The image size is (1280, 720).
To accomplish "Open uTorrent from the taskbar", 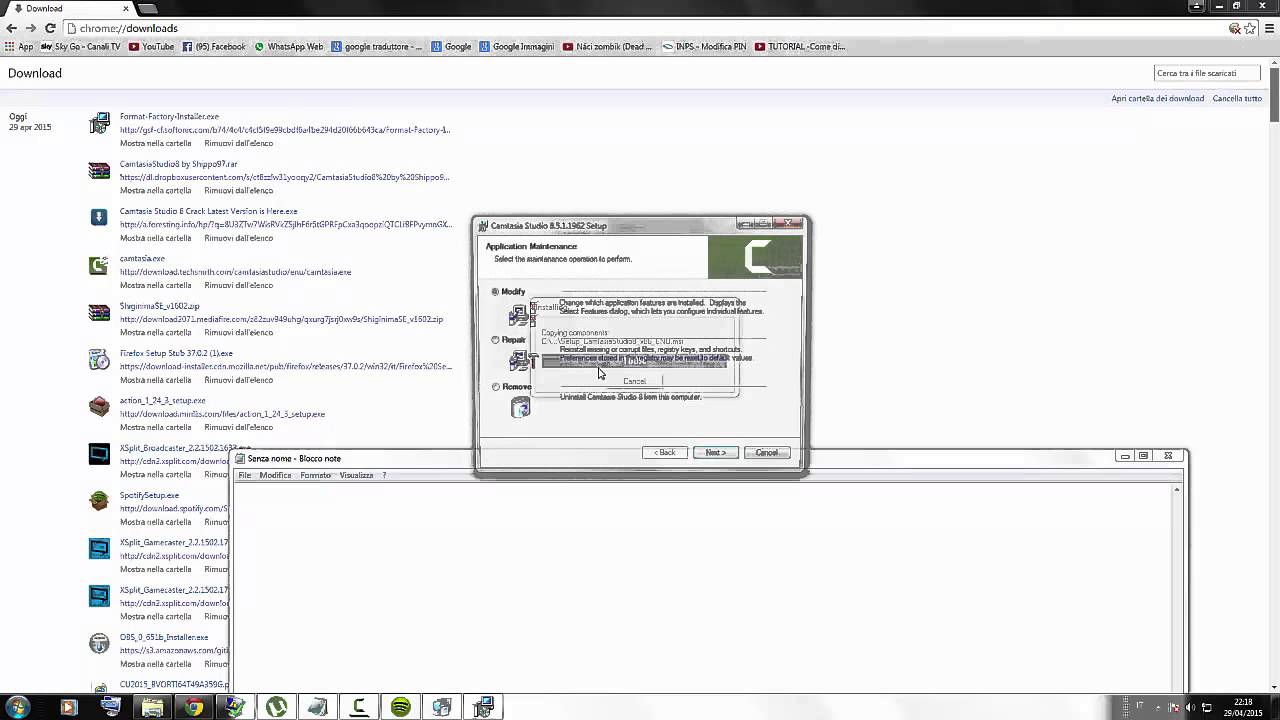I will click(x=276, y=707).
